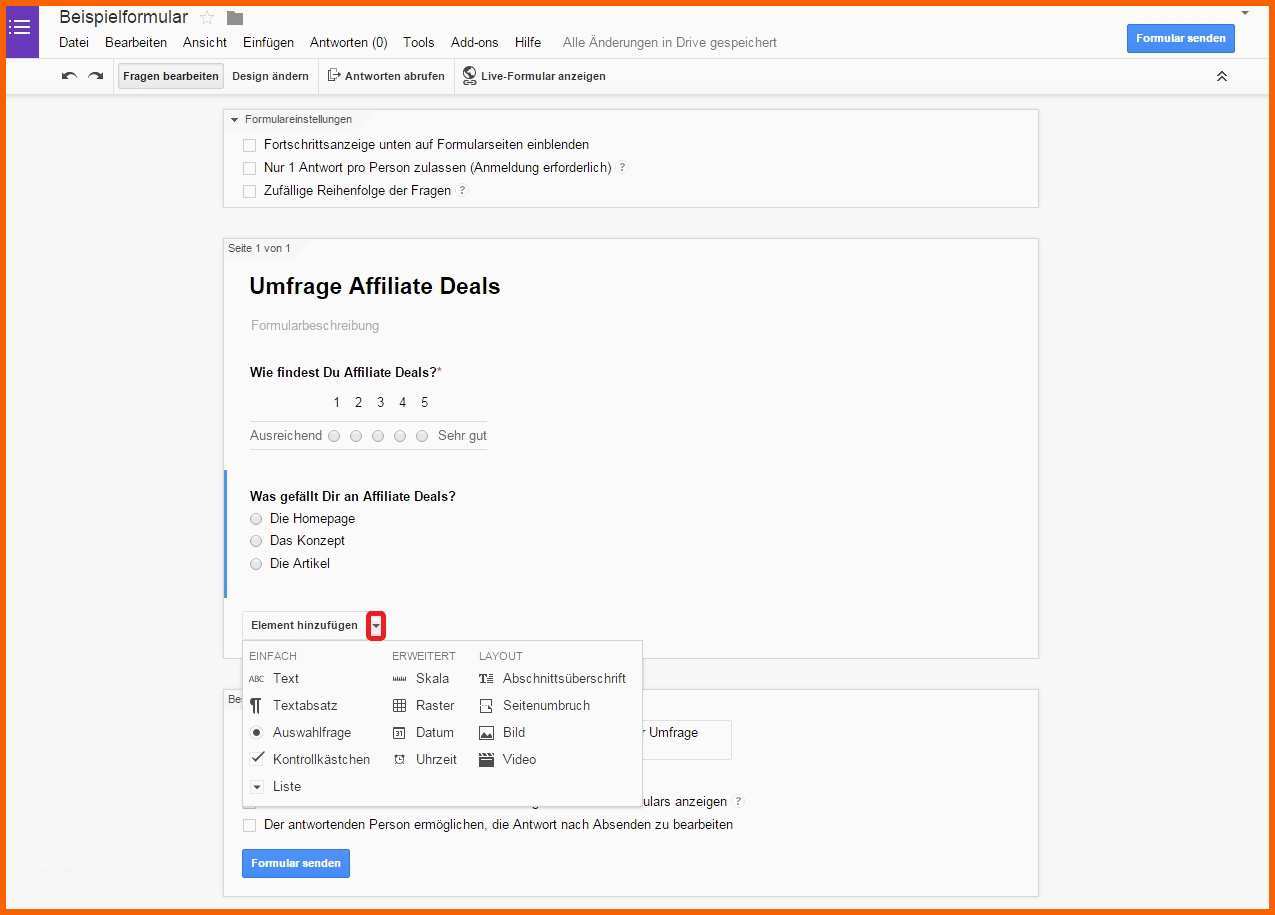Collapse the Formulareinstellungen section
This screenshot has height=915, width=1275.
(x=234, y=120)
